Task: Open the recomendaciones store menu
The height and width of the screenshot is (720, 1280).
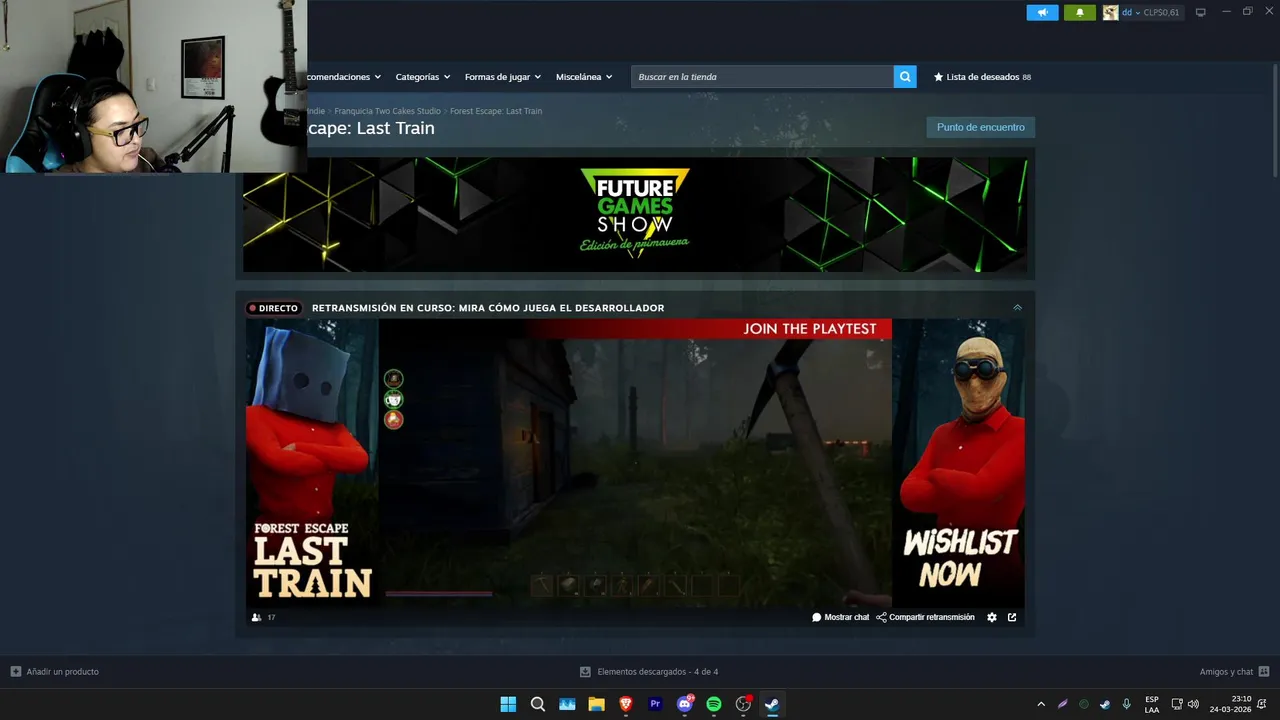Action: (x=343, y=77)
